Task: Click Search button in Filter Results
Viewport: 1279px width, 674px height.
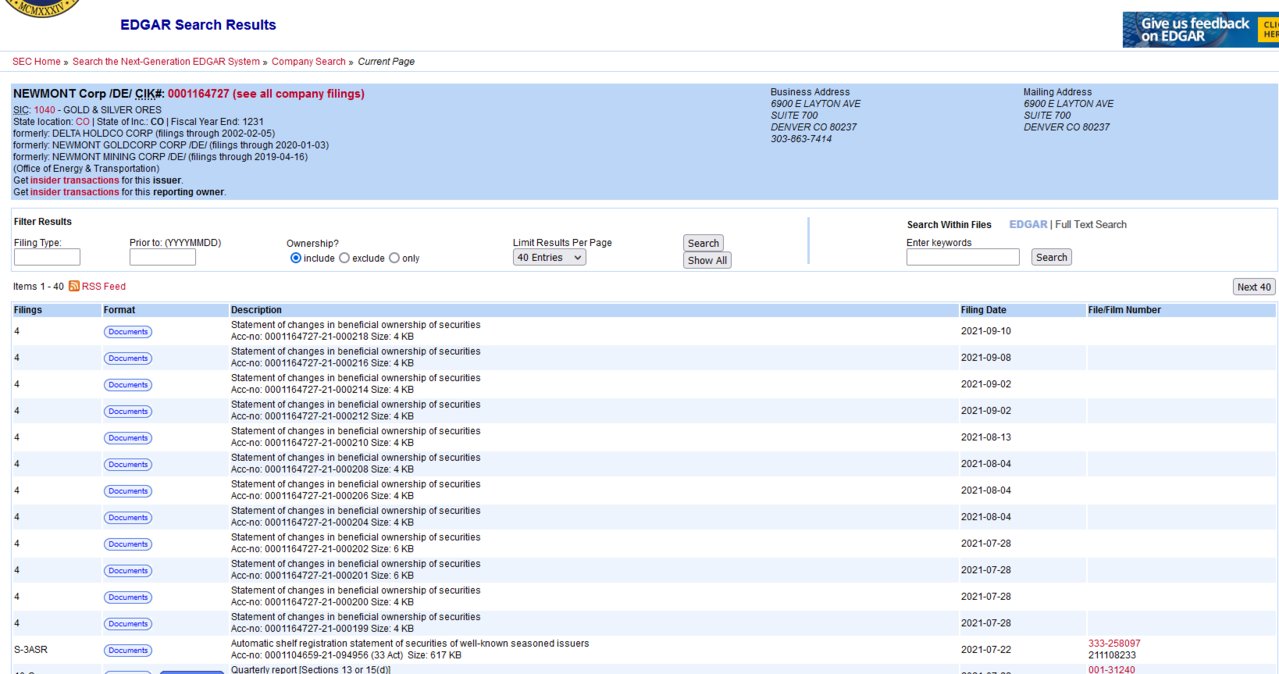Action: point(703,243)
